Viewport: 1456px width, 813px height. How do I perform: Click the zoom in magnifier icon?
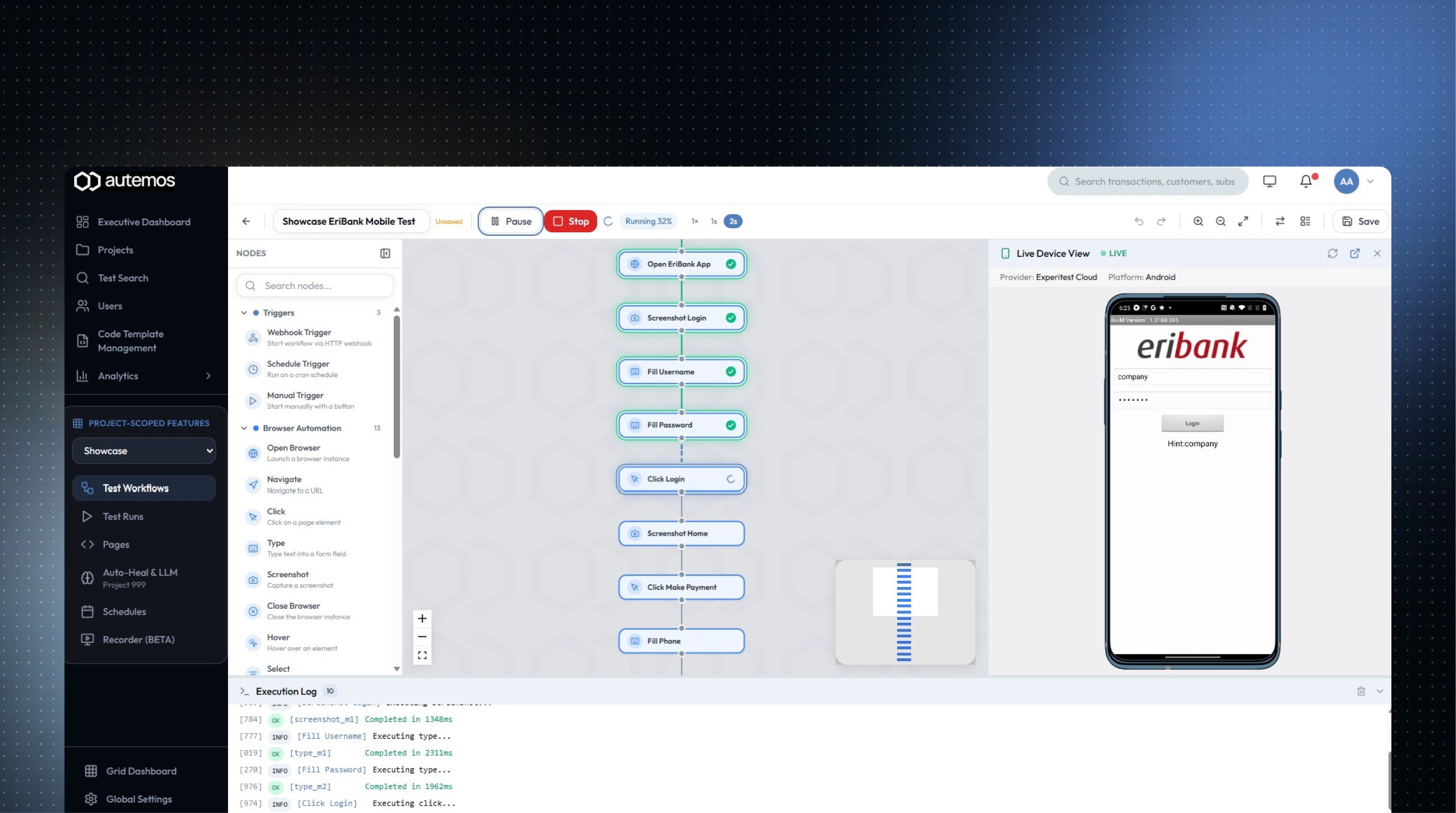[x=1198, y=221]
